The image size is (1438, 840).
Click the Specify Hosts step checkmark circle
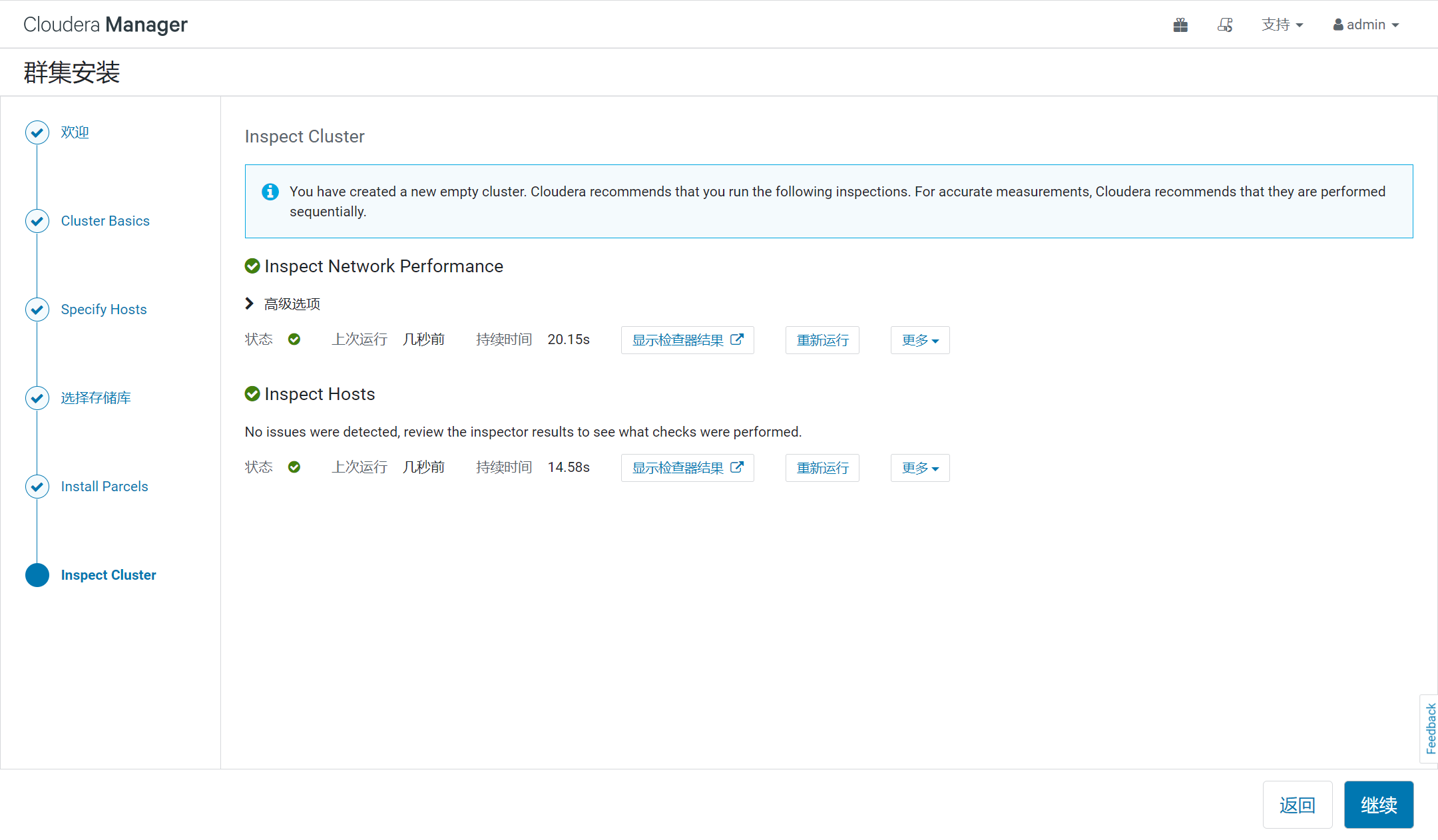37,310
